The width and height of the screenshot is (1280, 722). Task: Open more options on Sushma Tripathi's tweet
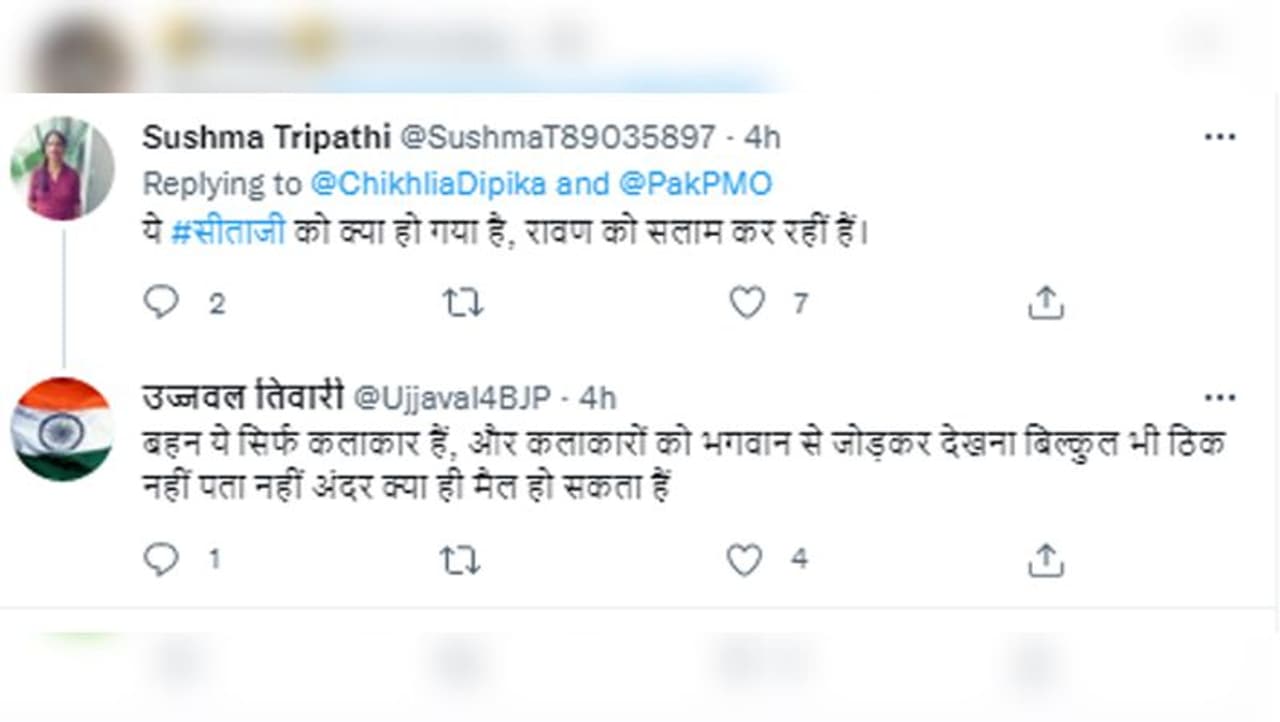tap(1220, 138)
